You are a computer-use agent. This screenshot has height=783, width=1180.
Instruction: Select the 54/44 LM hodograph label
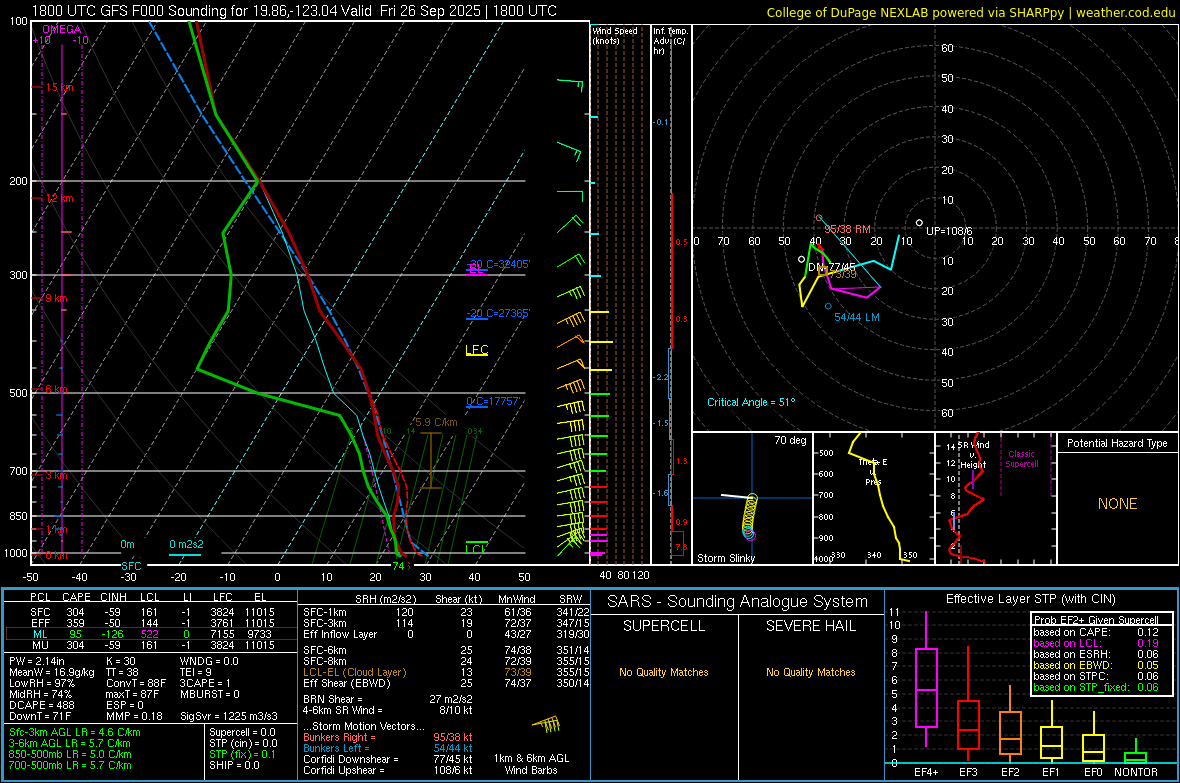pos(856,317)
